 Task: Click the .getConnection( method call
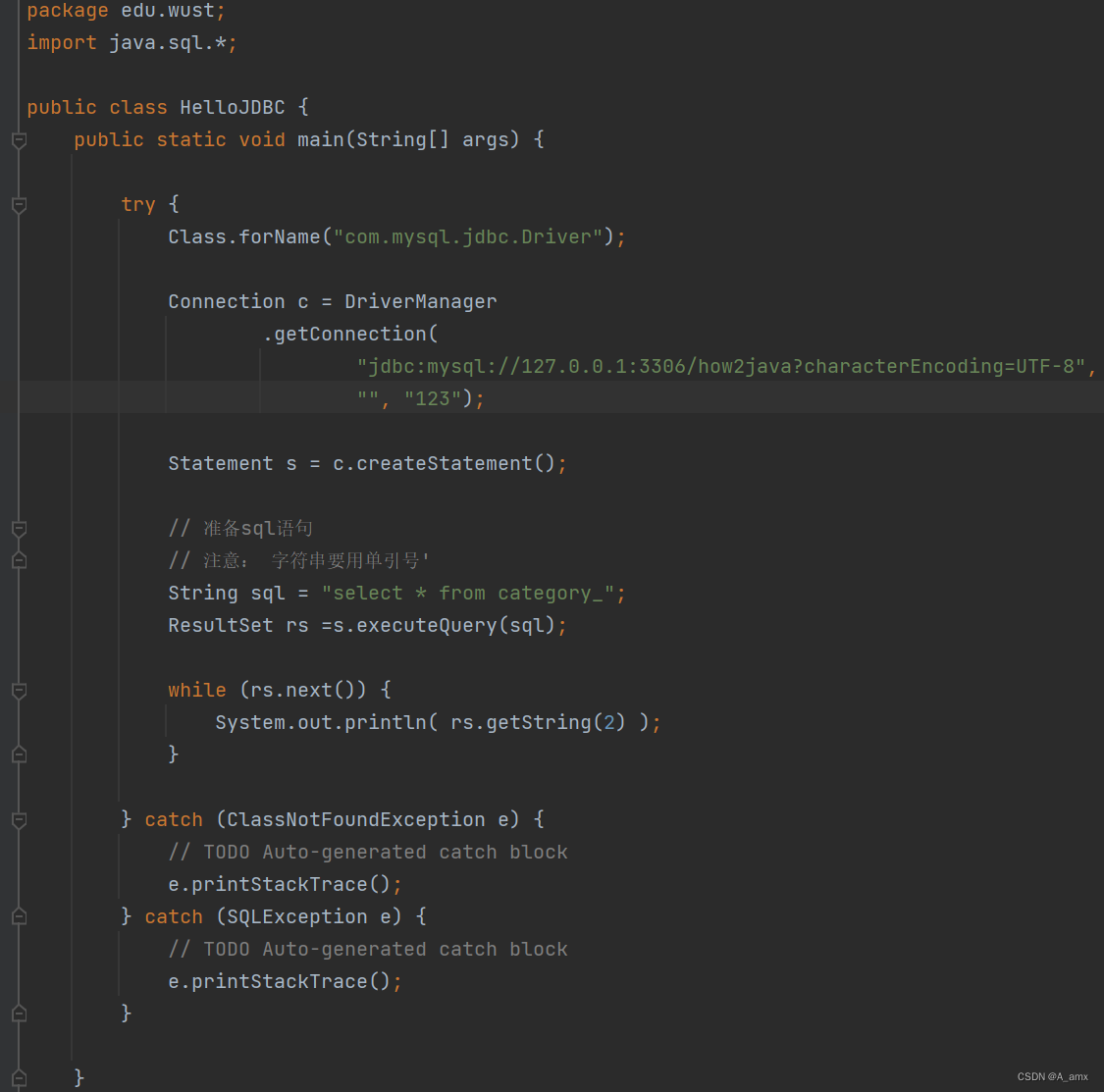coord(350,334)
